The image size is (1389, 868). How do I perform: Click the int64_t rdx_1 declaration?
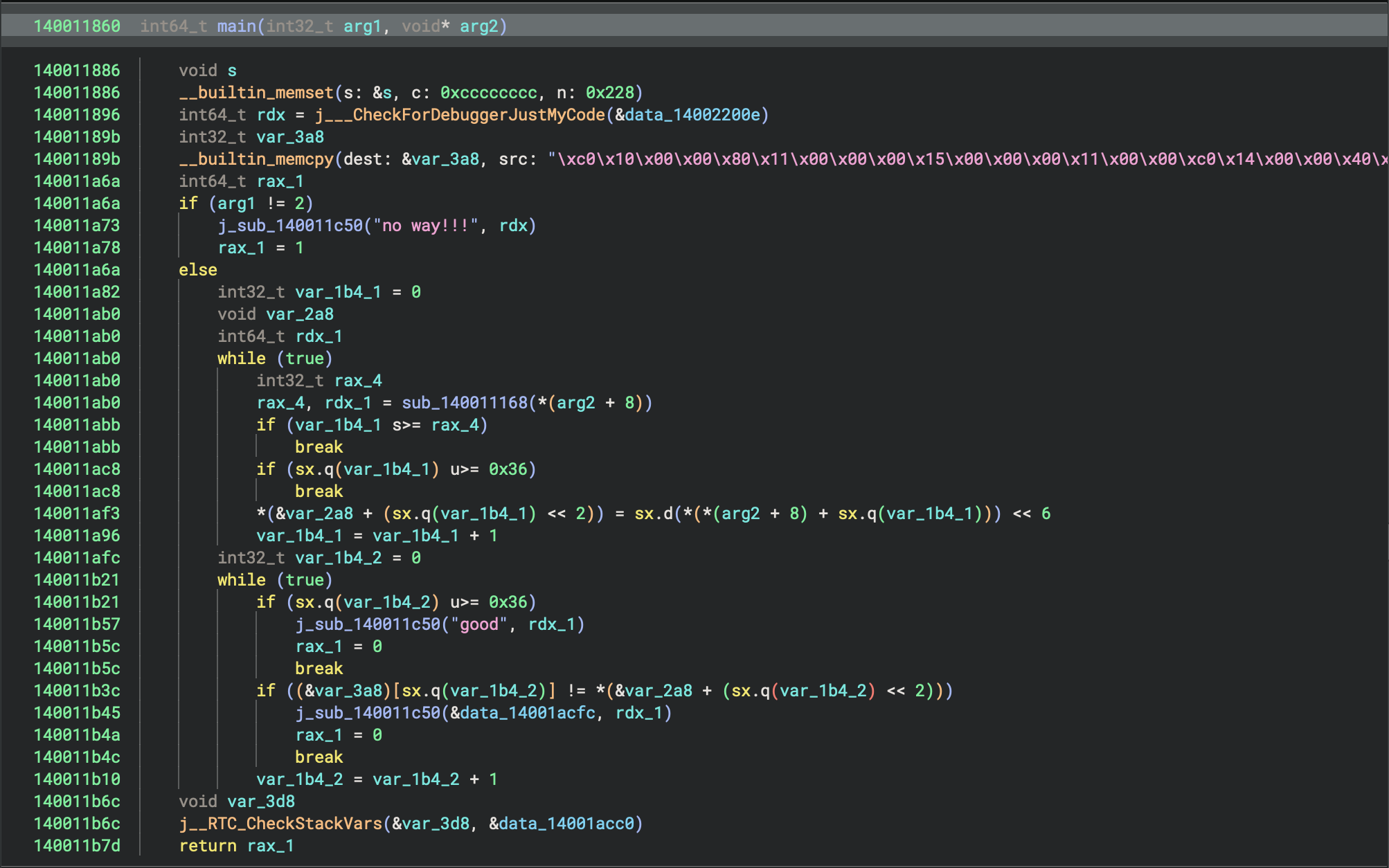[x=280, y=336]
